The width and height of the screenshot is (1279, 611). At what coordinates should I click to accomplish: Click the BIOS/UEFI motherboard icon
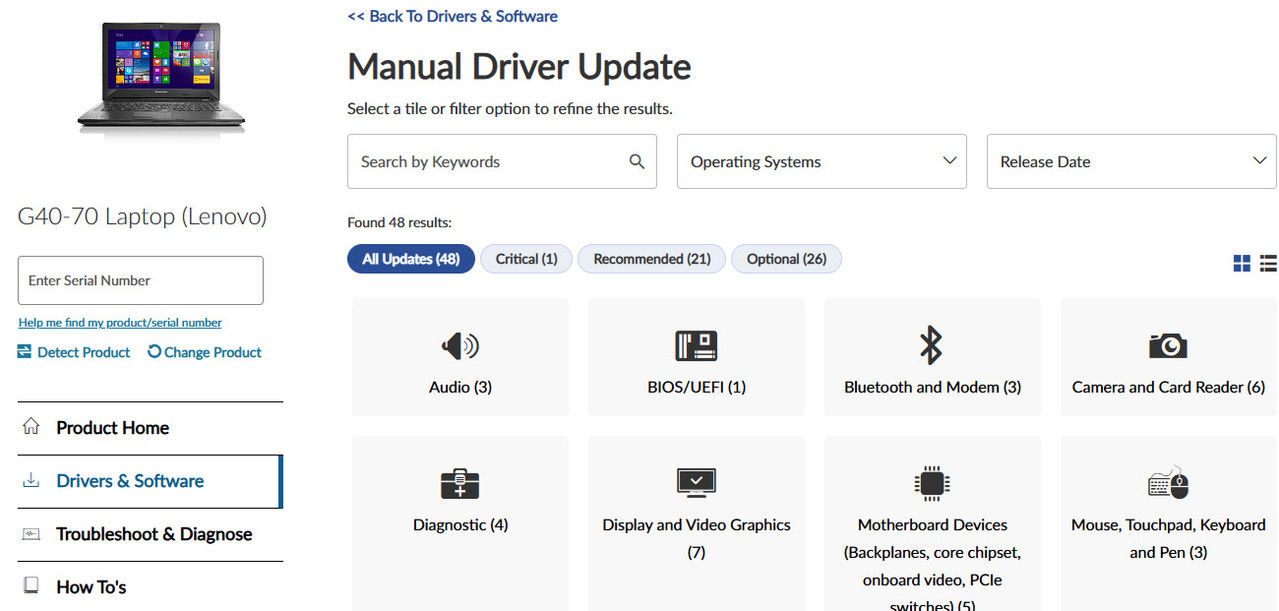click(x=696, y=346)
